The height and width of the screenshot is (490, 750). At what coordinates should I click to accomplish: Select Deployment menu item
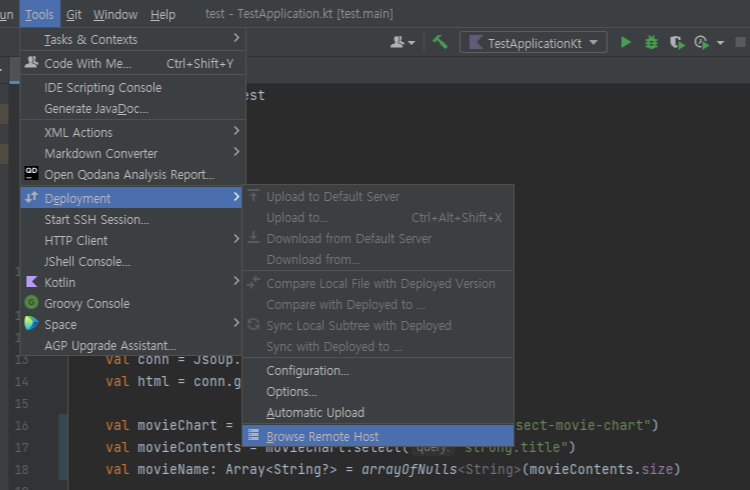[x=131, y=198]
